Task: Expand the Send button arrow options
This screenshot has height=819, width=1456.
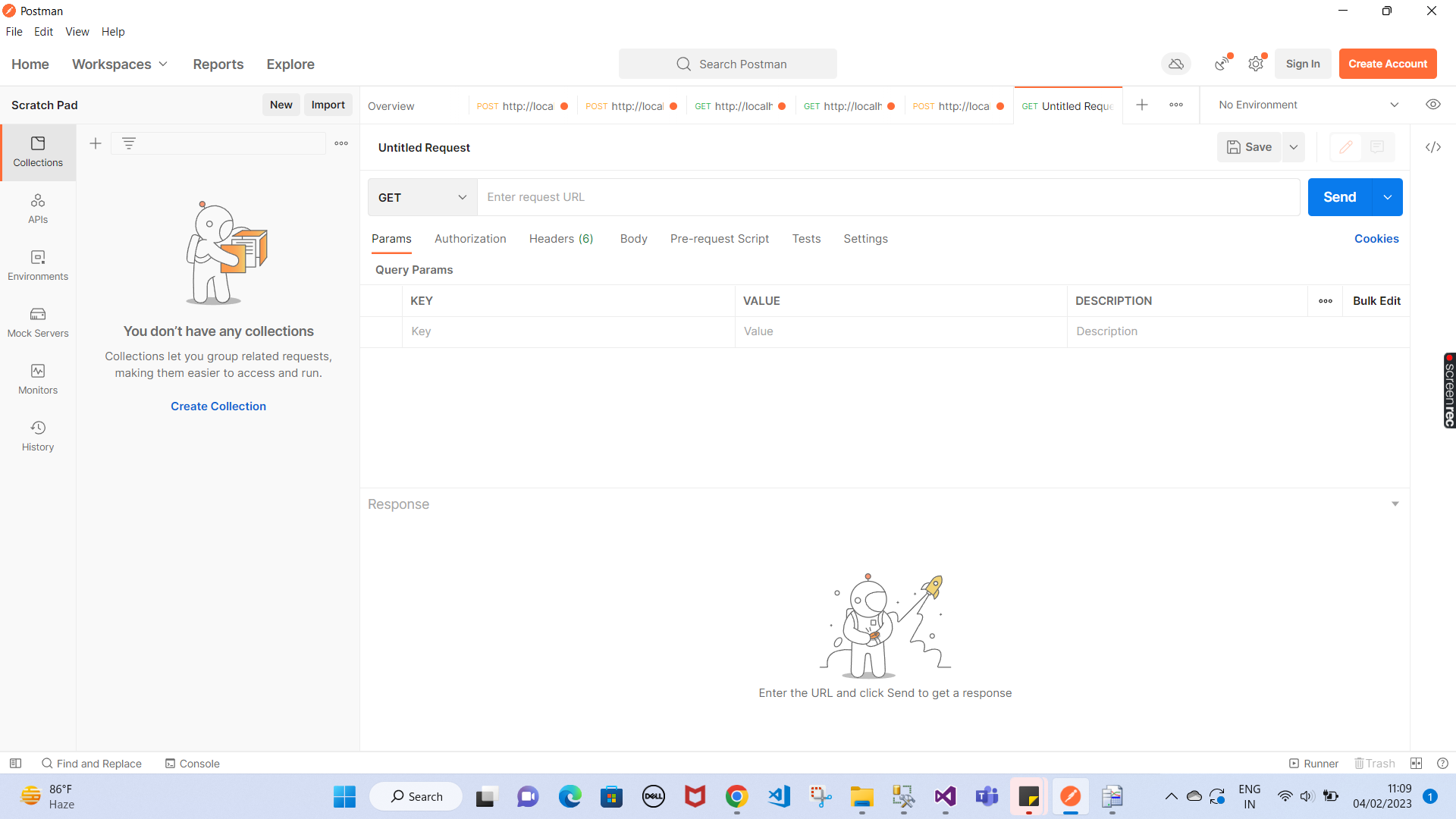Action: coord(1387,197)
